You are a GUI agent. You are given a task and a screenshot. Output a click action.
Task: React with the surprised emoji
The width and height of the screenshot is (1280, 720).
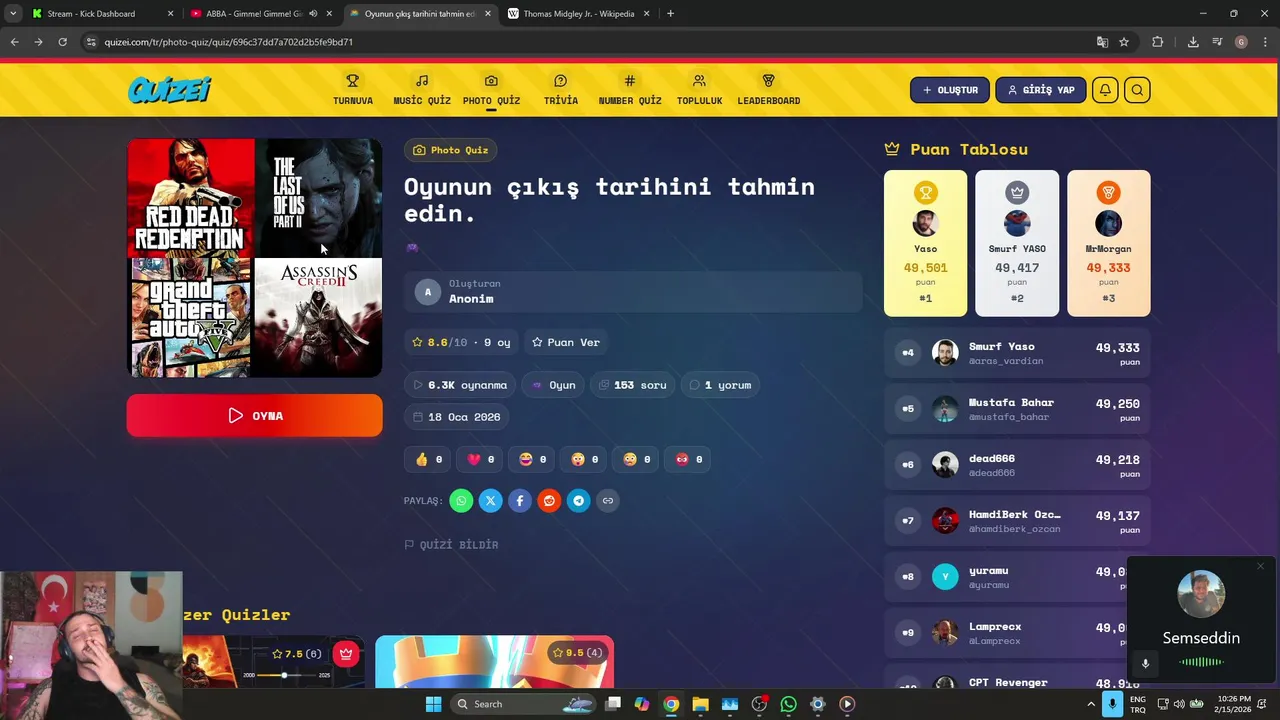point(584,459)
